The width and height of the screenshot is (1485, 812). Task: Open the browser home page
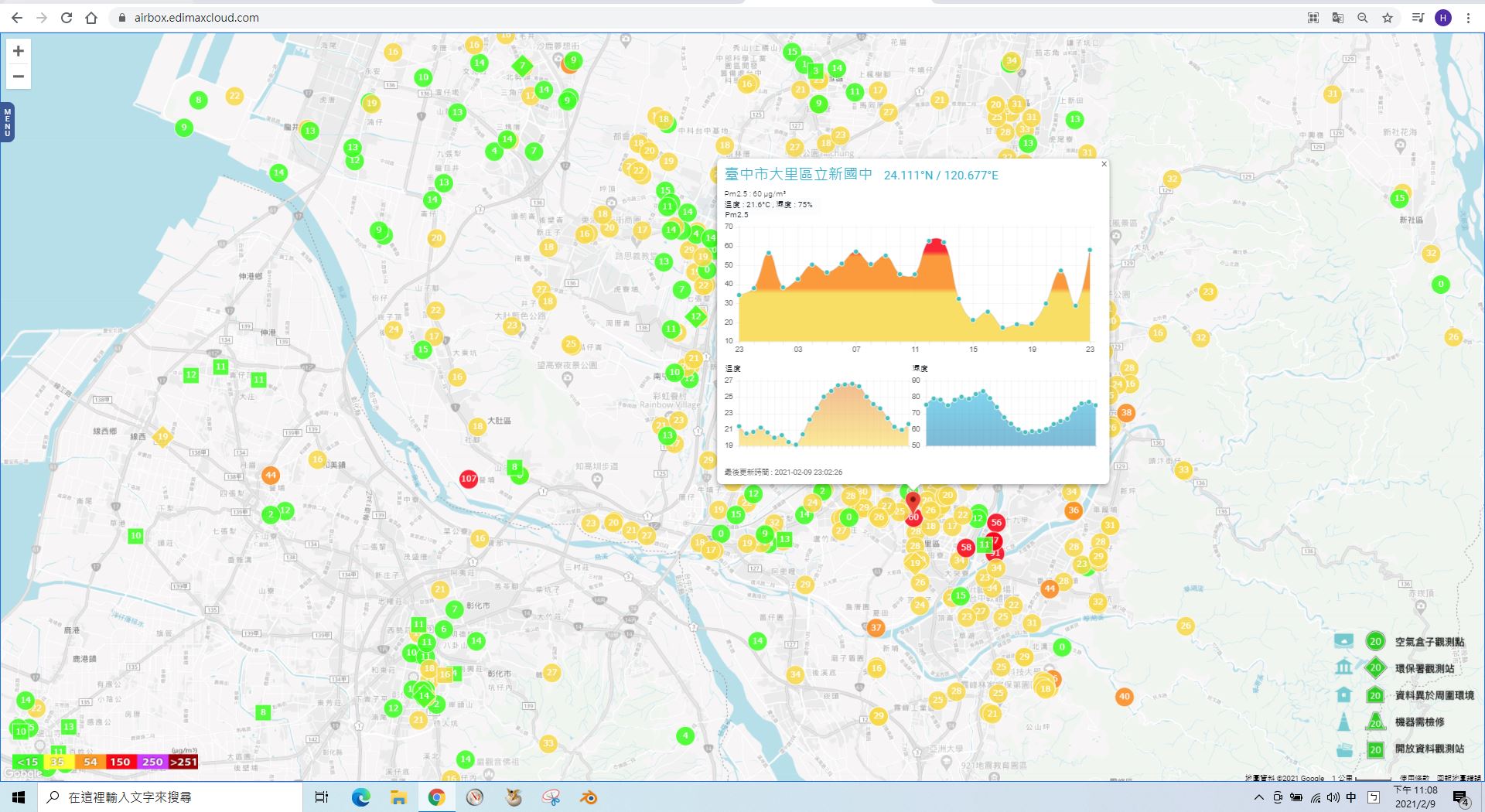[x=91, y=18]
